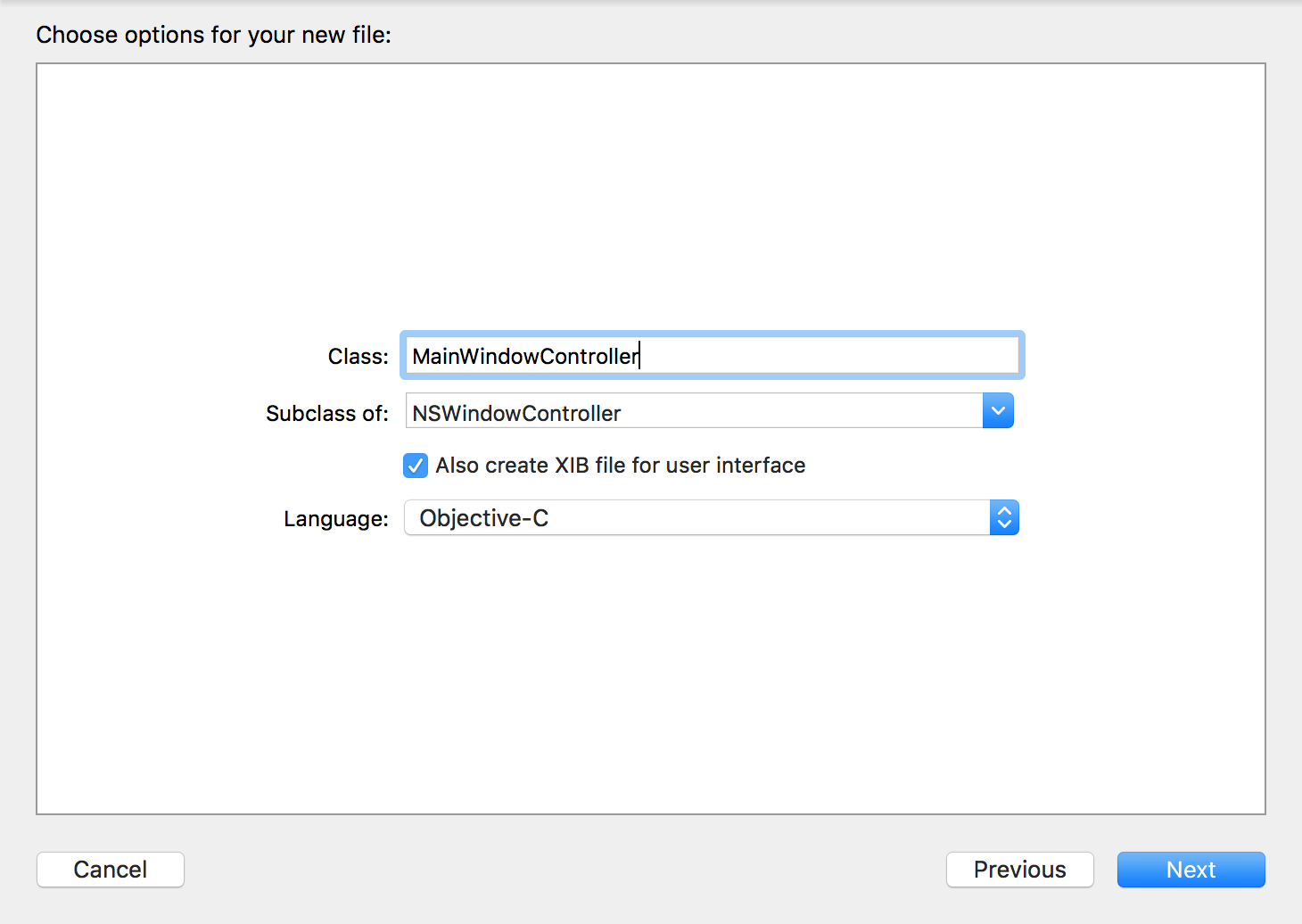Go back with the Previous button
This screenshot has height=924, width=1302.
(x=1020, y=870)
